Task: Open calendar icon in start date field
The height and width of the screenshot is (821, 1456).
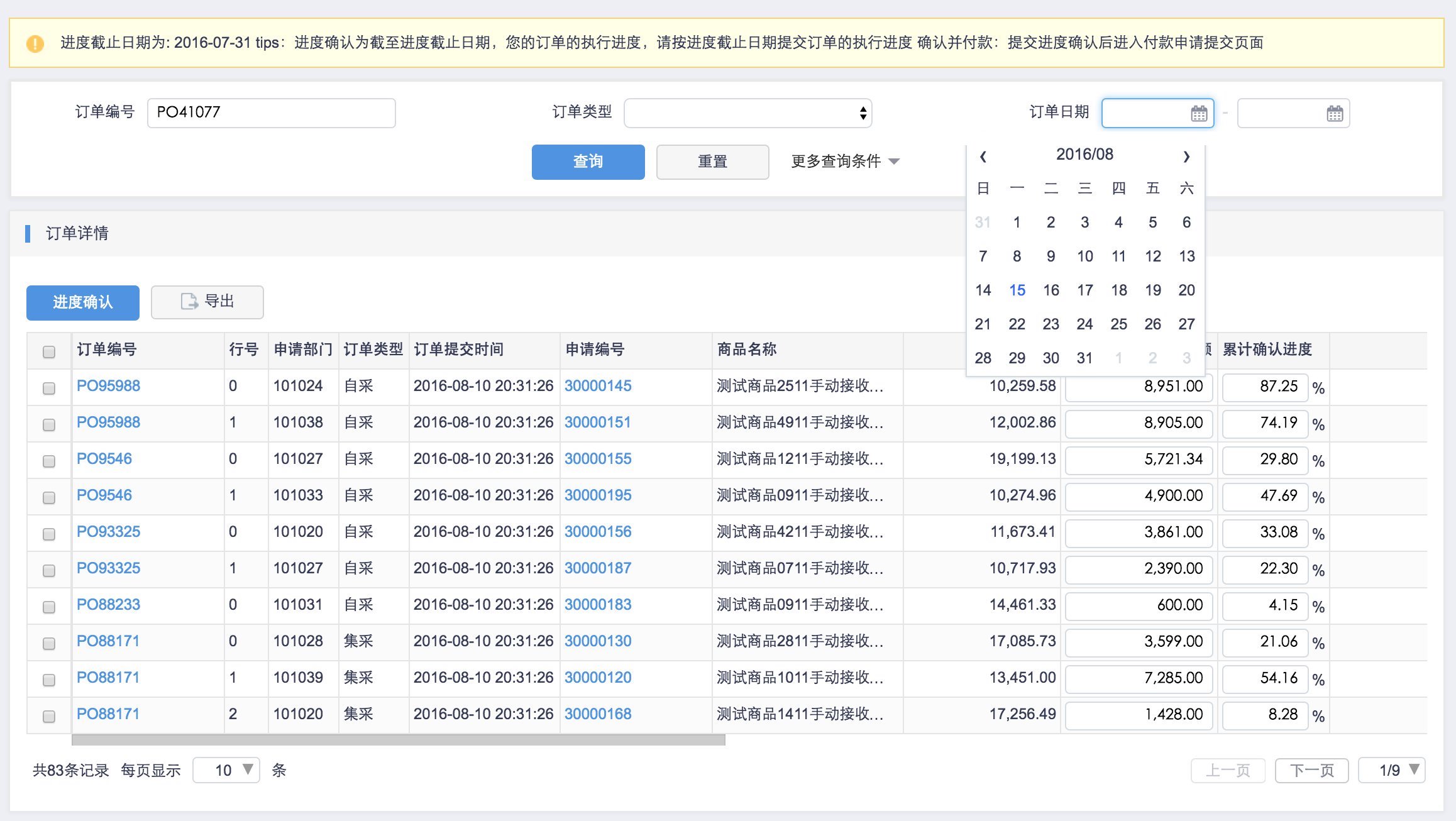Action: (x=1199, y=114)
